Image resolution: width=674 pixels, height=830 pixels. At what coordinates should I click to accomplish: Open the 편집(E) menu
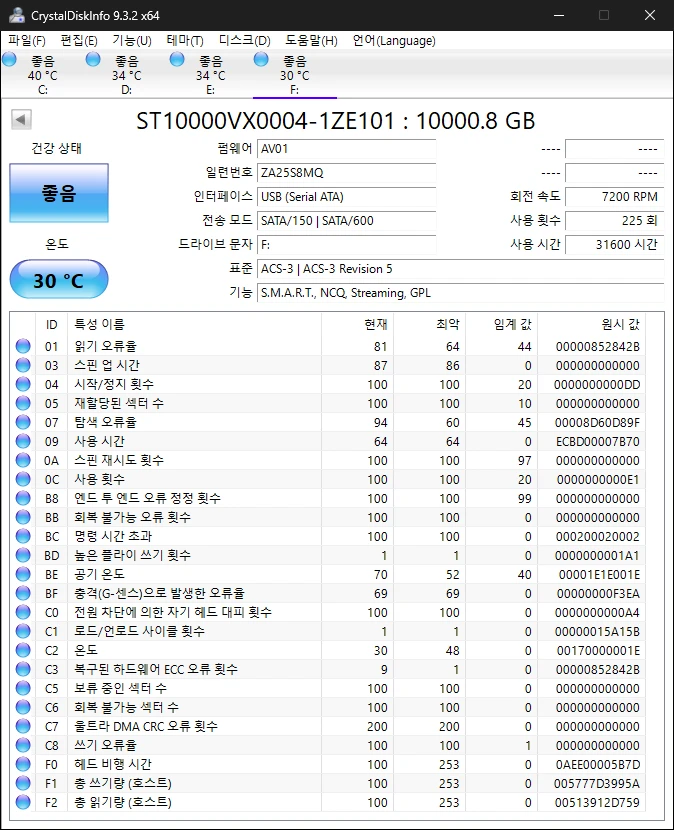pyautogui.click(x=79, y=41)
